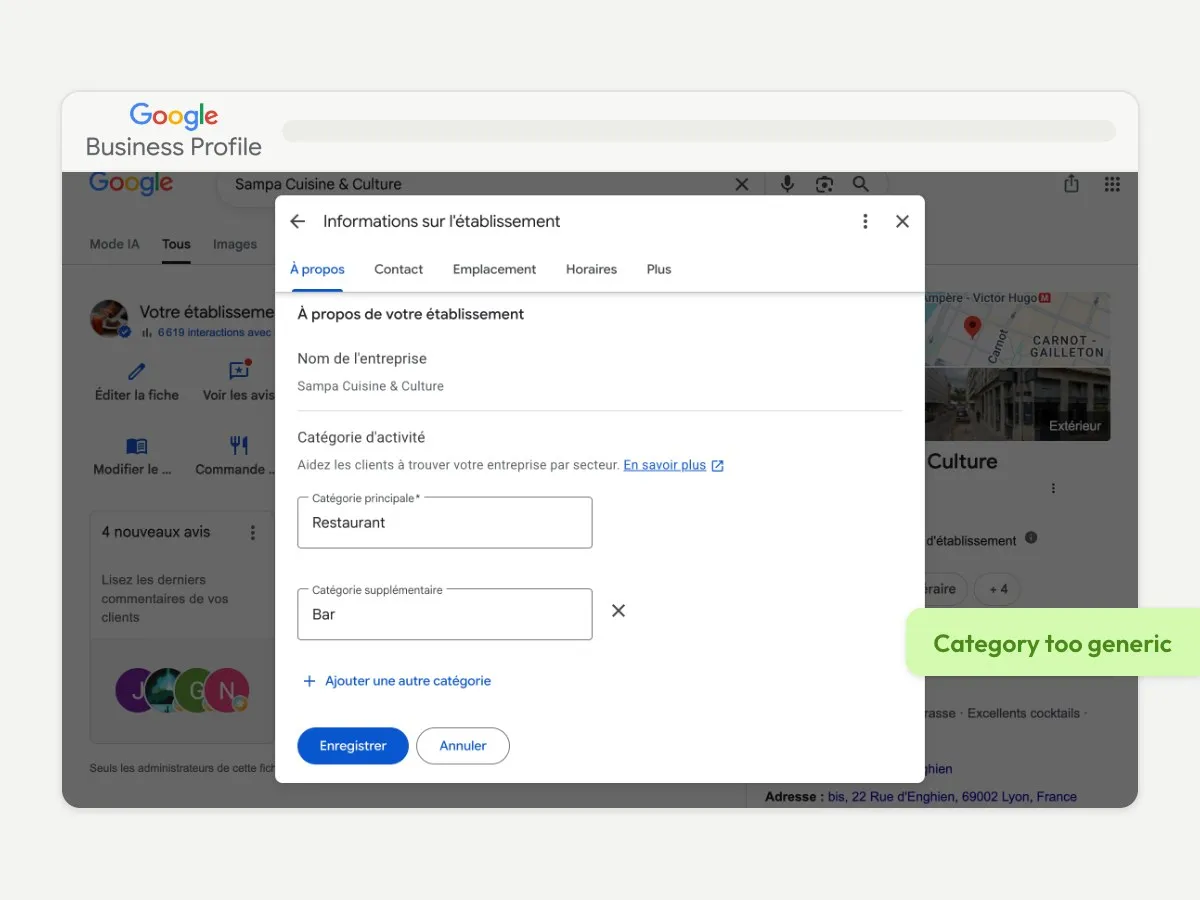Click the pink N reviewer avatar
The height and width of the screenshot is (900, 1200).
[227, 690]
